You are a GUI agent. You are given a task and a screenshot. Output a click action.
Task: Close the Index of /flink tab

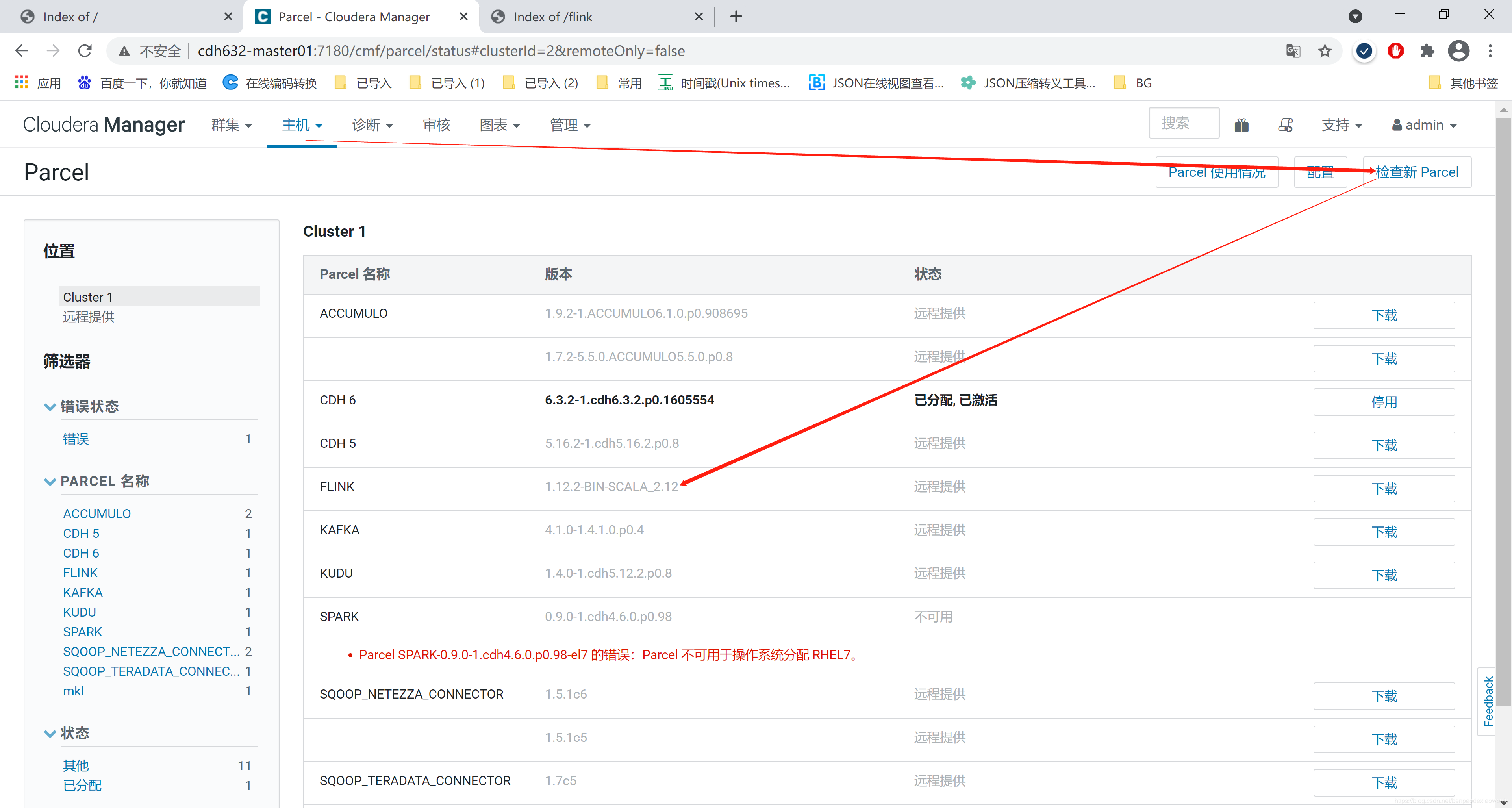[x=699, y=17]
